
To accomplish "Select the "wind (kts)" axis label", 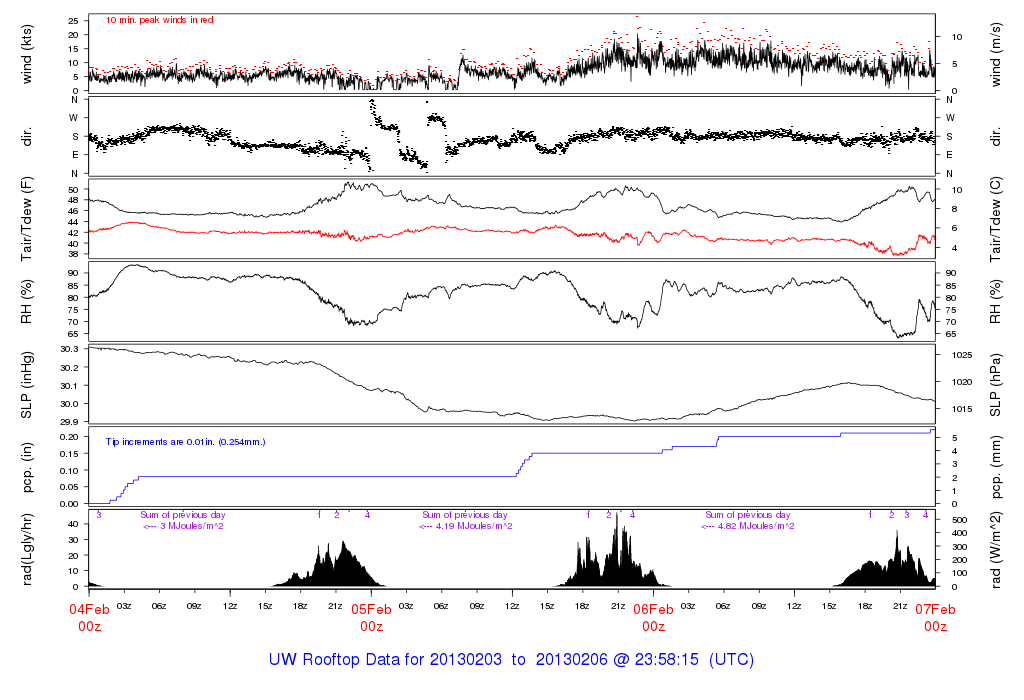I will coord(27,54).
